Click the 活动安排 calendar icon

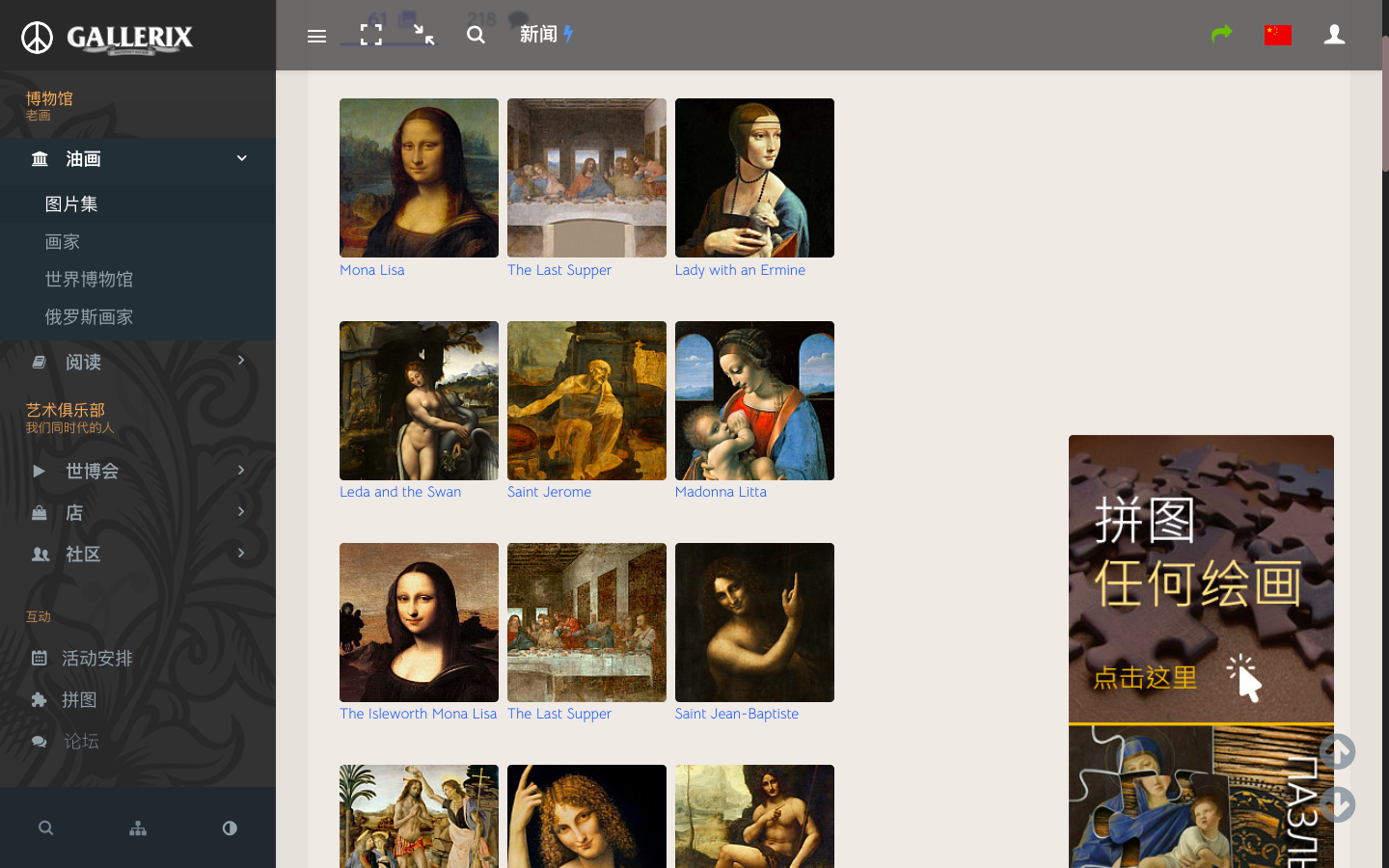40,658
